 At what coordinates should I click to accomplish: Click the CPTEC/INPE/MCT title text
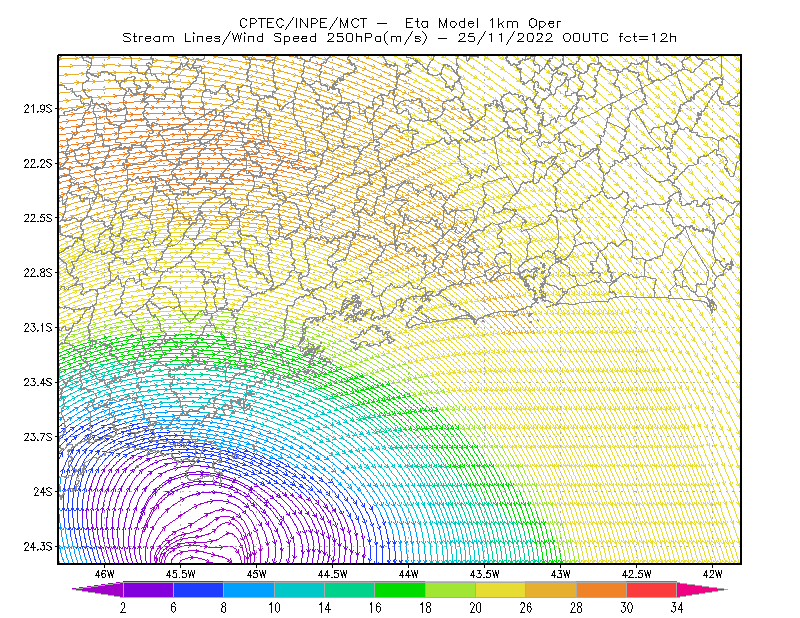point(303,23)
